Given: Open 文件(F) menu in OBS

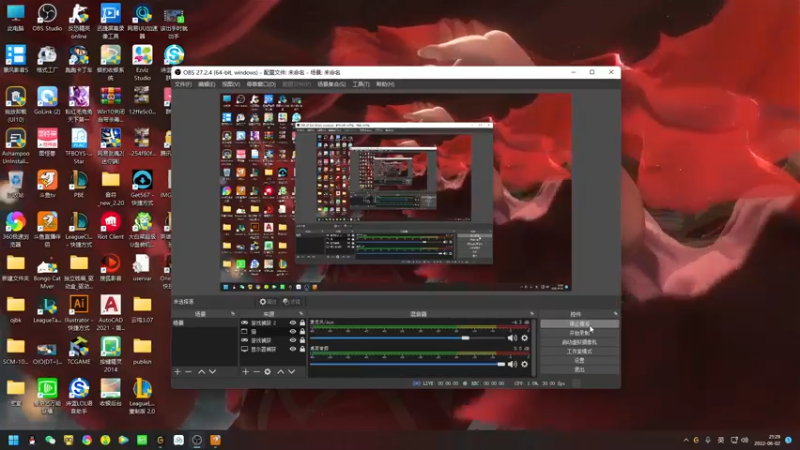Looking at the screenshot, I should 183,84.
